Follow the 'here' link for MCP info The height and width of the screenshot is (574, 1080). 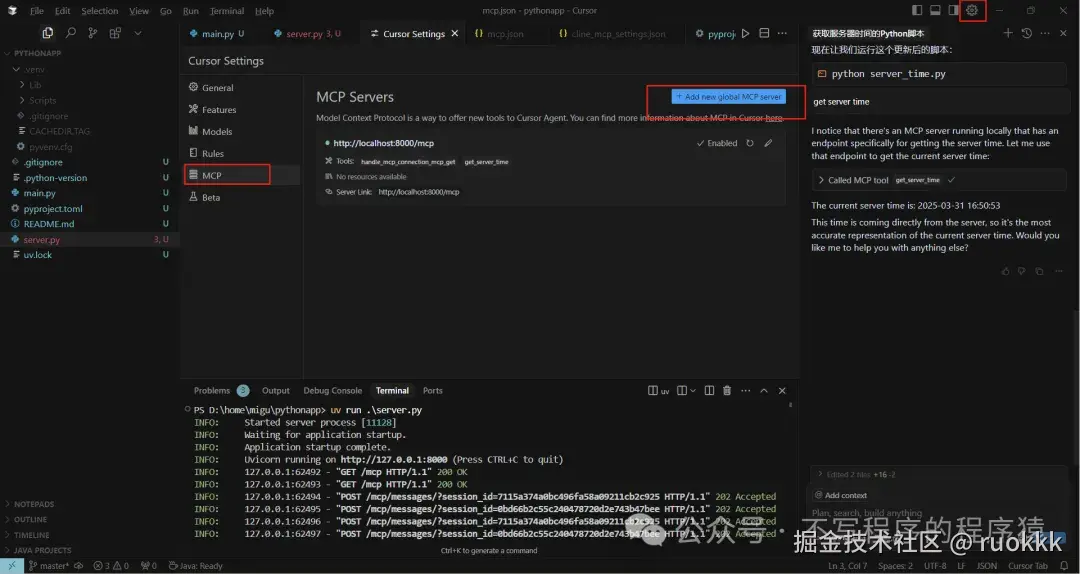coord(774,118)
